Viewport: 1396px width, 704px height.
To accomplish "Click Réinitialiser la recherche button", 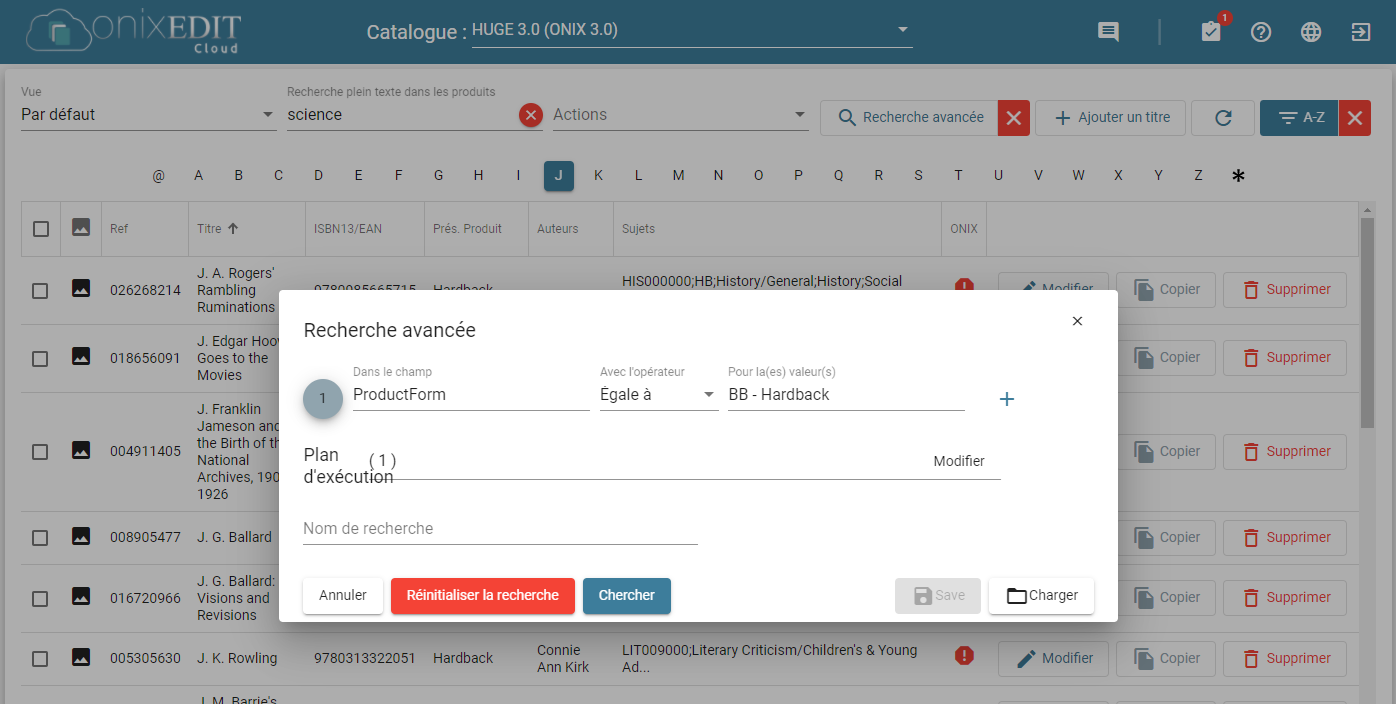I will pyautogui.click(x=483, y=595).
